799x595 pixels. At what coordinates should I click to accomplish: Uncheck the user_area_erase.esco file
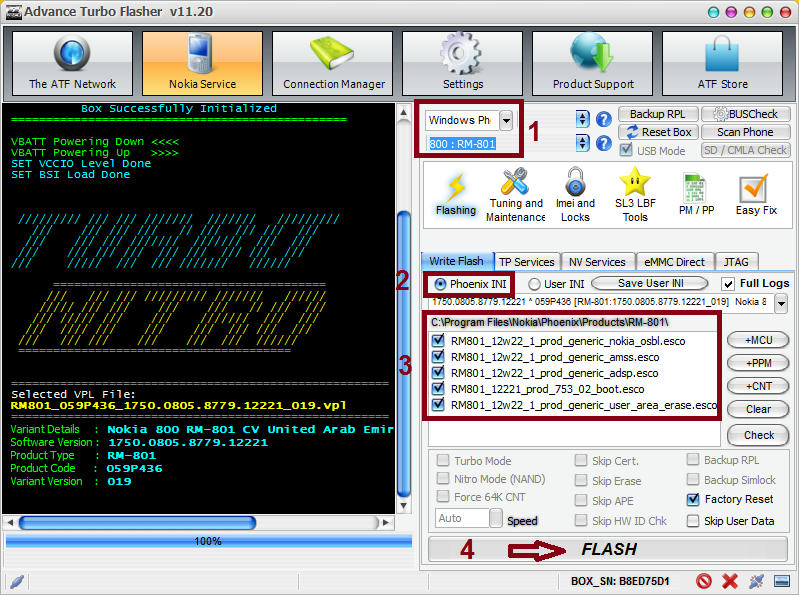[x=438, y=404]
